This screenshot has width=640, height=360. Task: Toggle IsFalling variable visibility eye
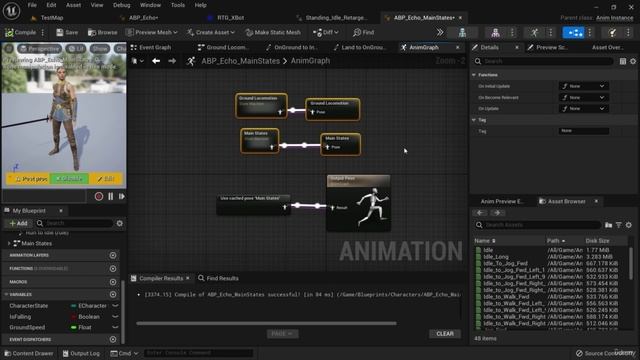pos(115,316)
